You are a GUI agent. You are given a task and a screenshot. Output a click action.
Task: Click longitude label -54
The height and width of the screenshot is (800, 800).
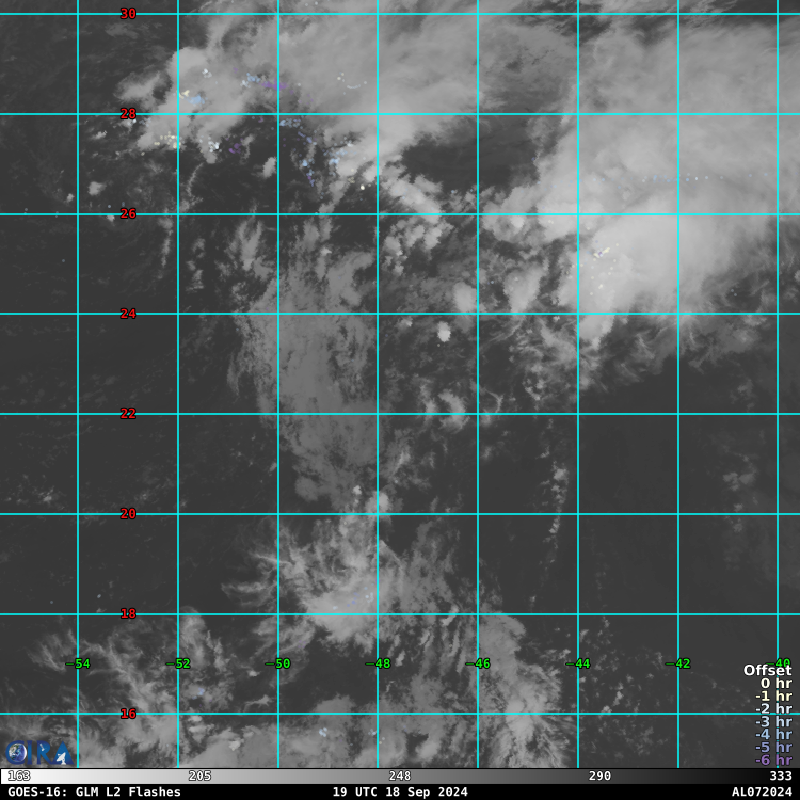(79, 664)
